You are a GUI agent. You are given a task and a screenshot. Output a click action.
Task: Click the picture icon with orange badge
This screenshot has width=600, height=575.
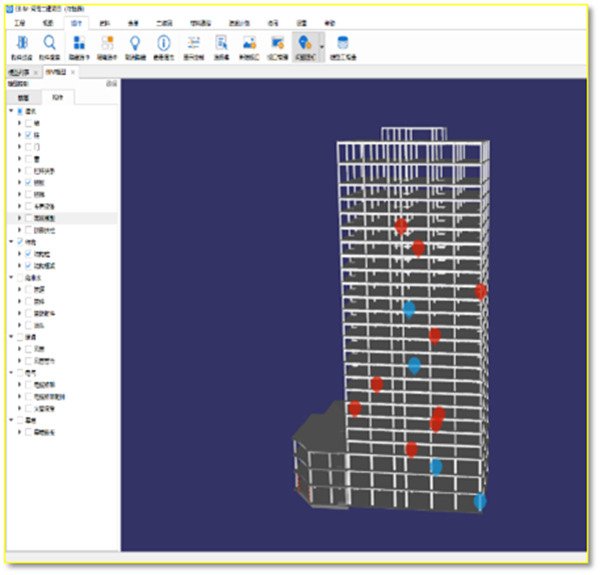pyautogui.click(x=249, y=43)
